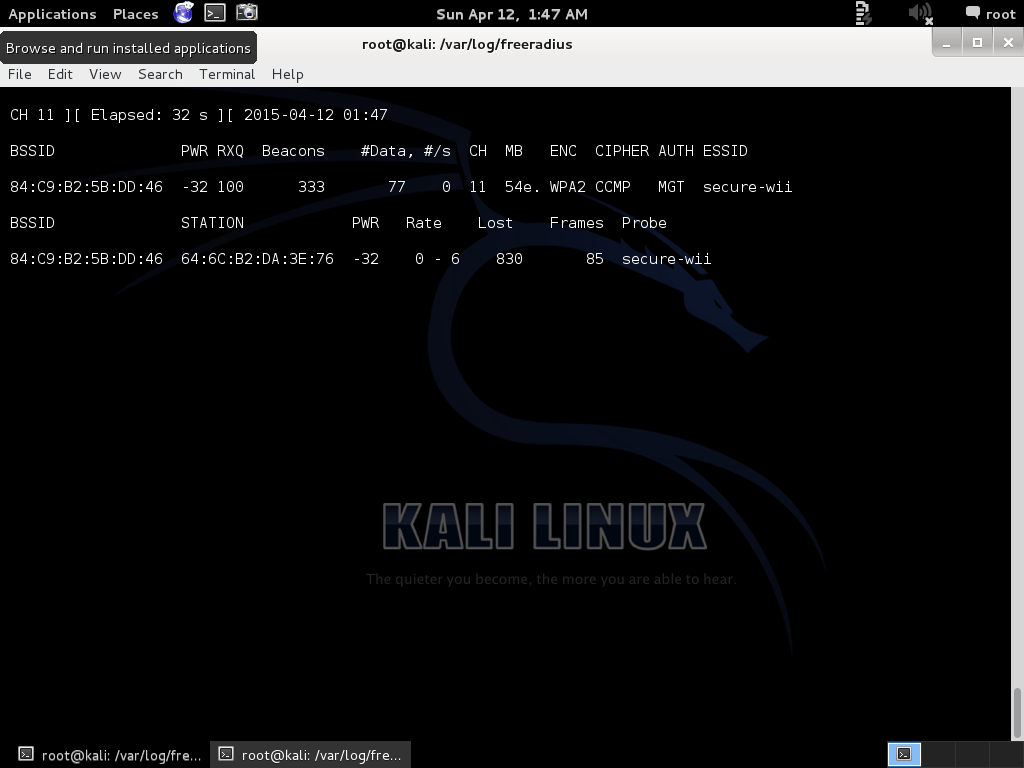
Task: Open the Terminal menu
Action: click(x=227, y=74)
